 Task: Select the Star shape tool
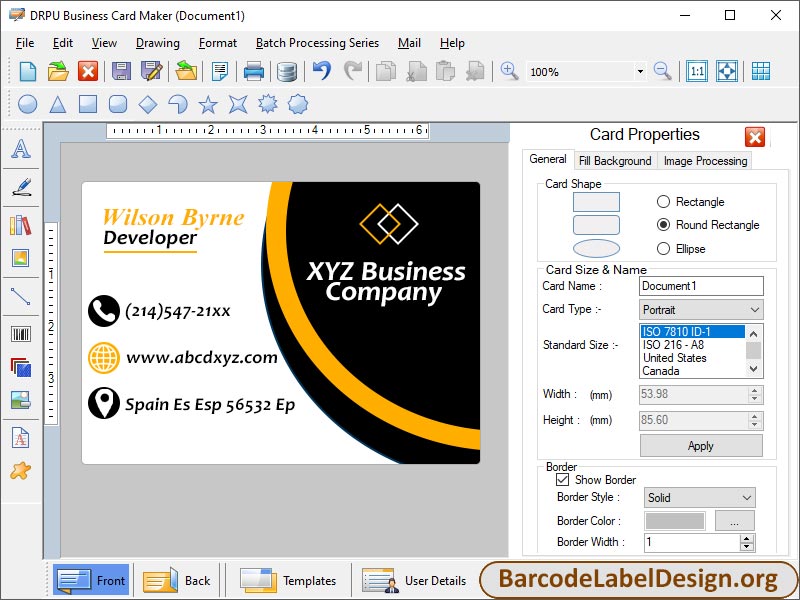pyautogui.click(x=208, y=103)
